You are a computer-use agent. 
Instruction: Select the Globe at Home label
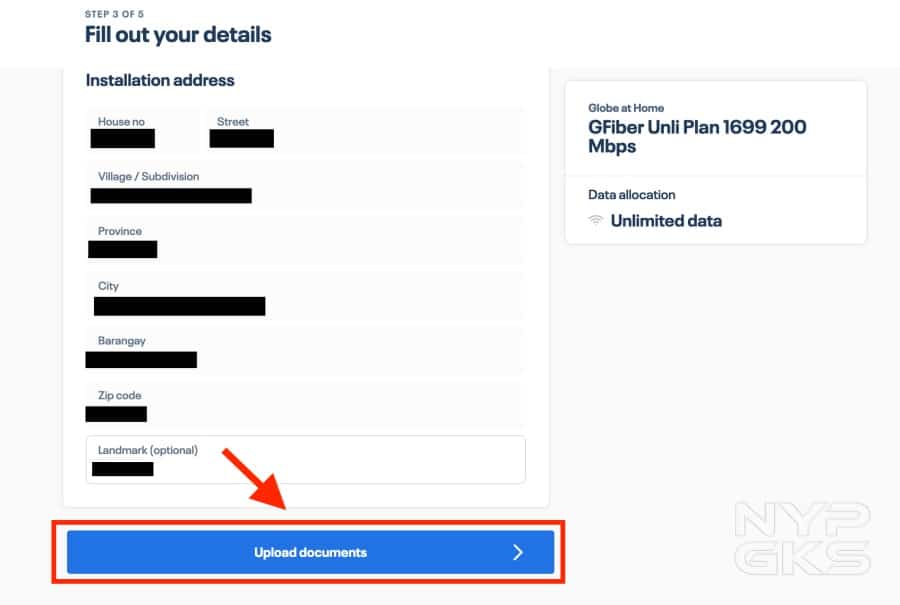pos(626,108)
